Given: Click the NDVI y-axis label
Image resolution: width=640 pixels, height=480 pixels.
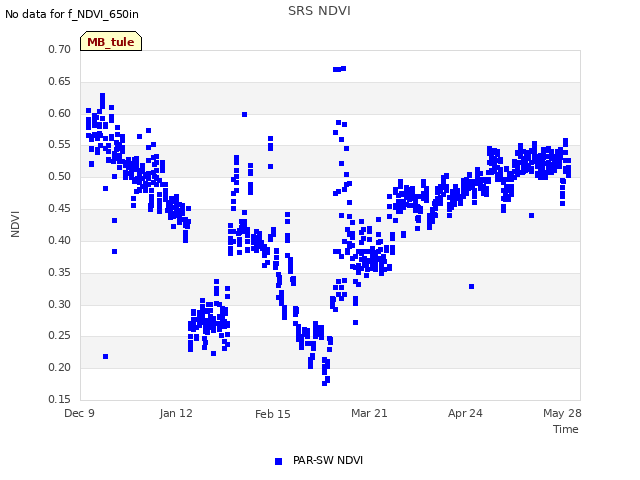Looking at the screenshot, I should [15, 224].
